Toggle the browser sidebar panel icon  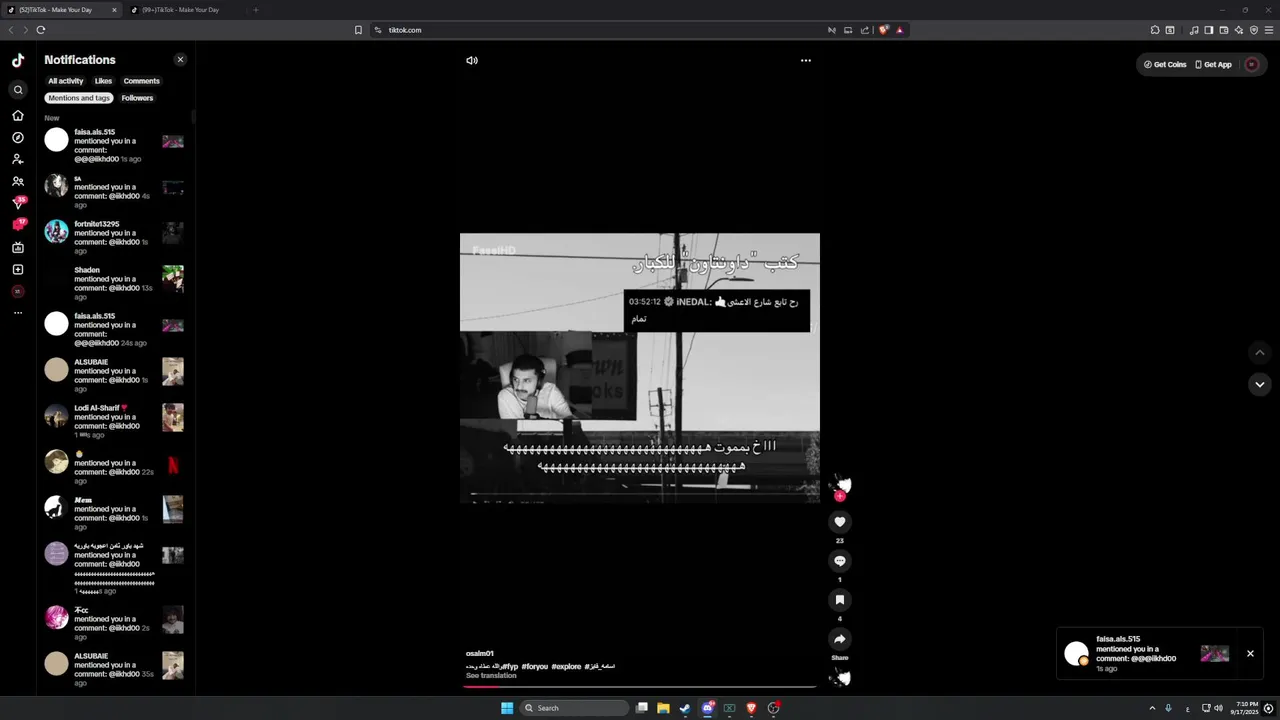coord(1208,30)
